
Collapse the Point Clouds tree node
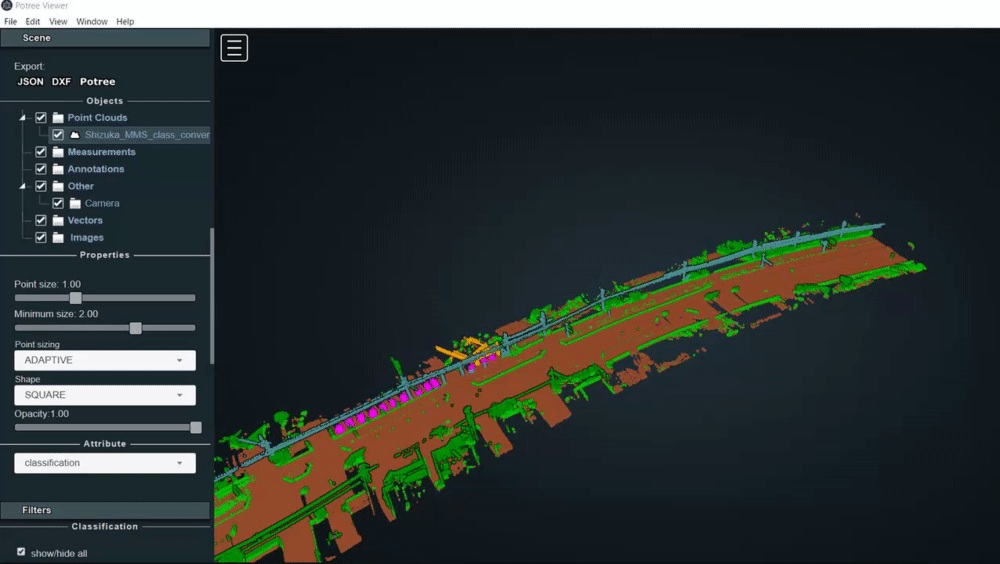[x=23, y=118]
